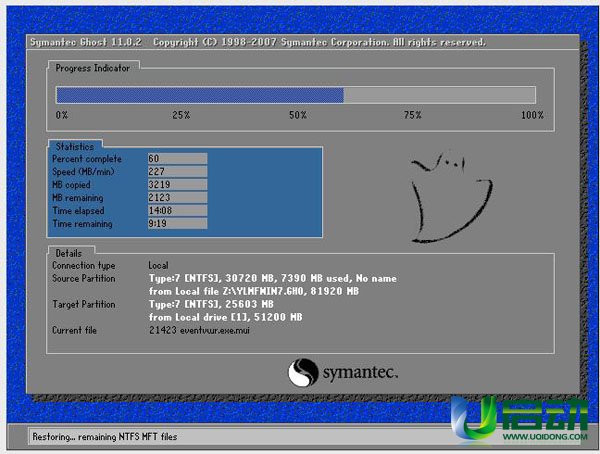The width and height of the screenshot is (600, 454).
Task: Click the Time elapsed label
Action: coord(78,211)
